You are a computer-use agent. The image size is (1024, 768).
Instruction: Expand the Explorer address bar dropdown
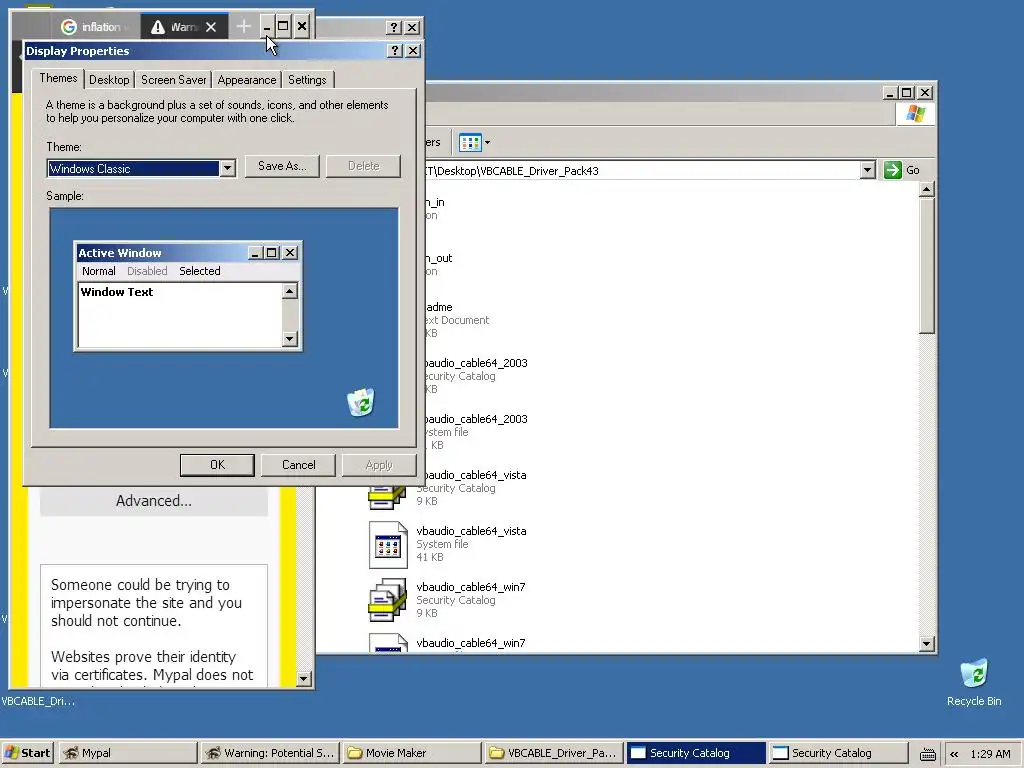(867, 170)
